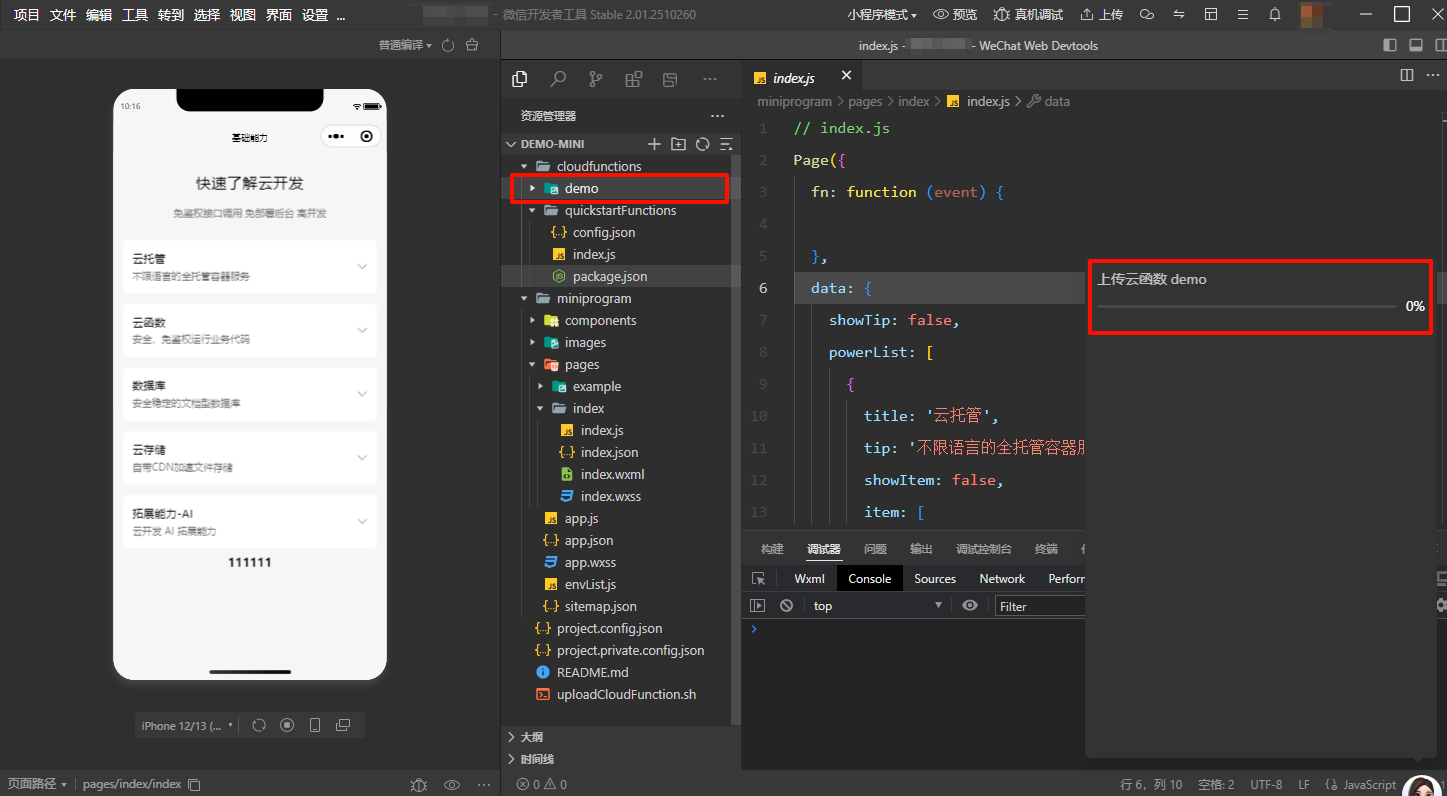Clear the console with the block icon

(786, 606)
